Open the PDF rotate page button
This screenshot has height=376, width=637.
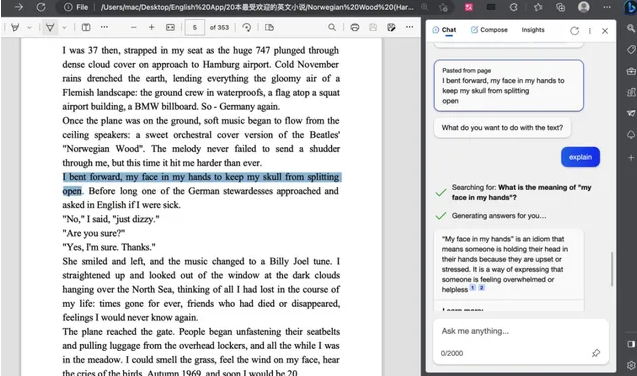click(x=247, y=28)
